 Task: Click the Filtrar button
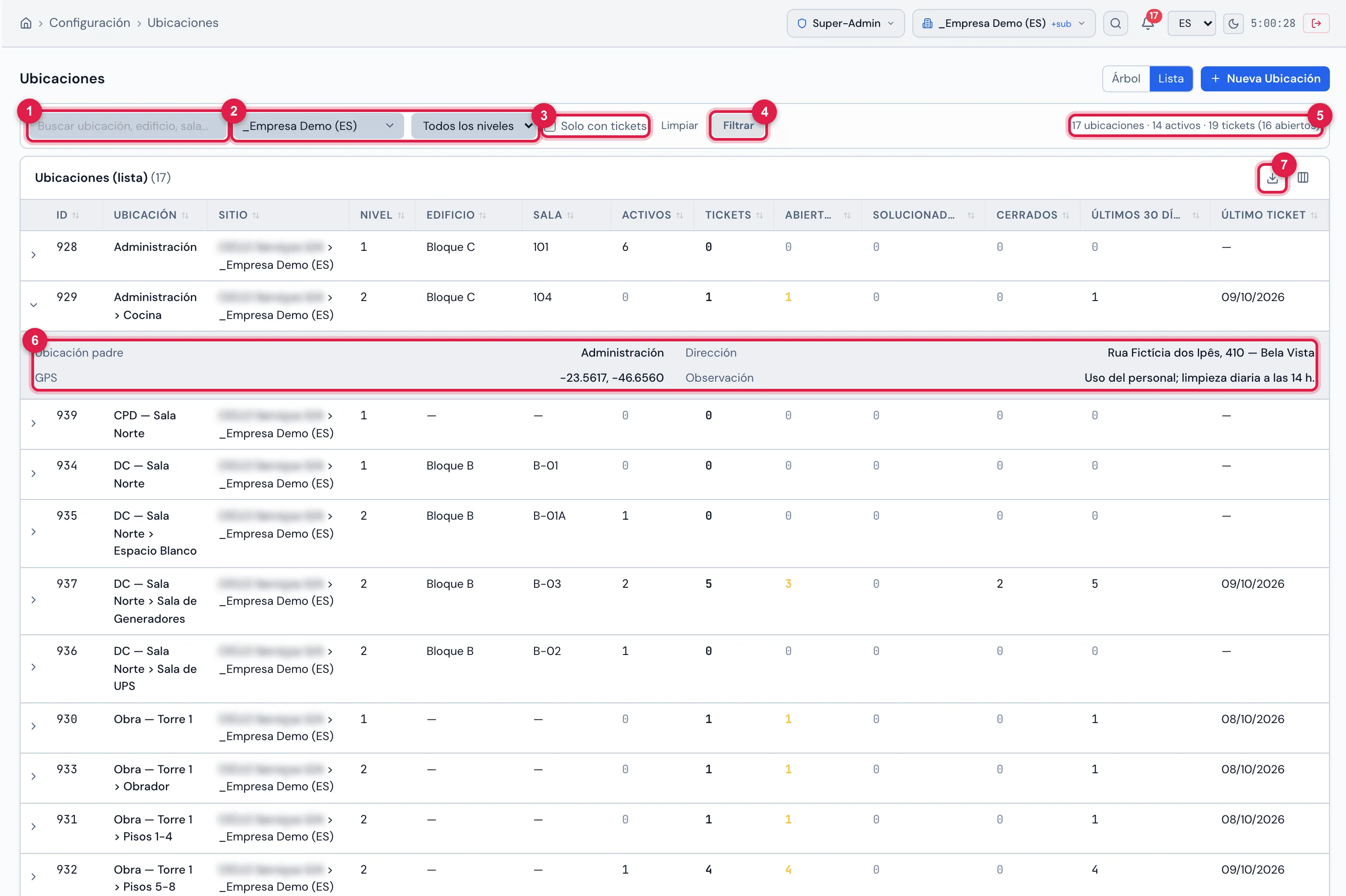coord(738,125)
